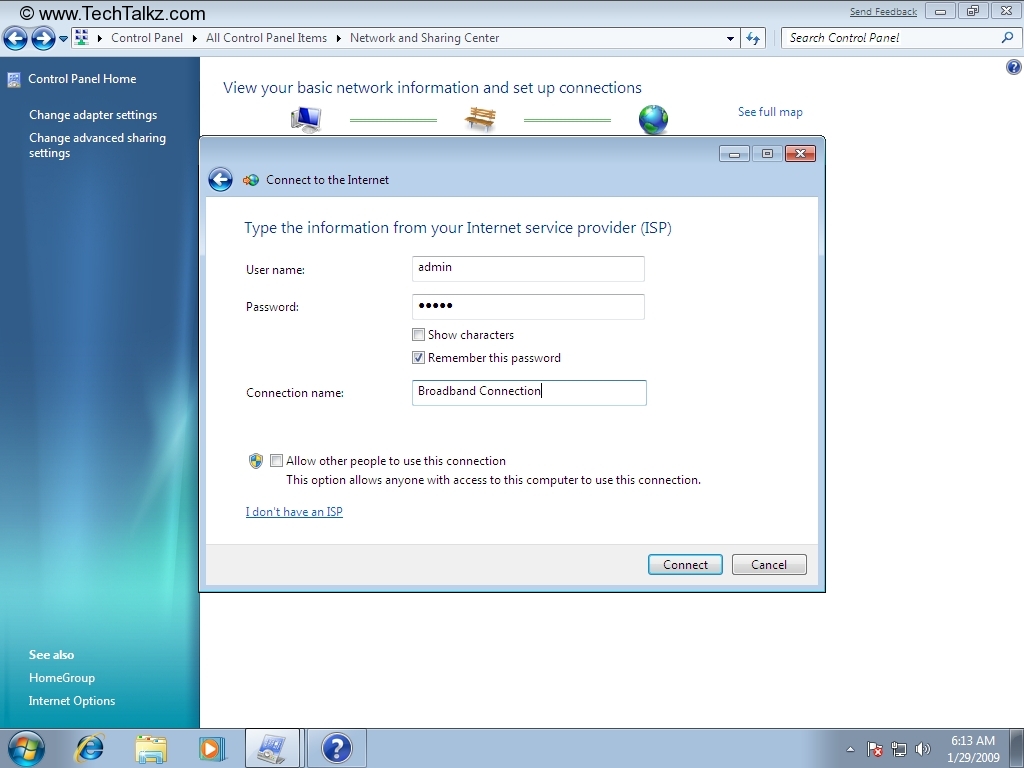The height and width of the screenshot is (768, 1024).
Task: Enable the Show characters checkbox
Action: coord(419,335)
